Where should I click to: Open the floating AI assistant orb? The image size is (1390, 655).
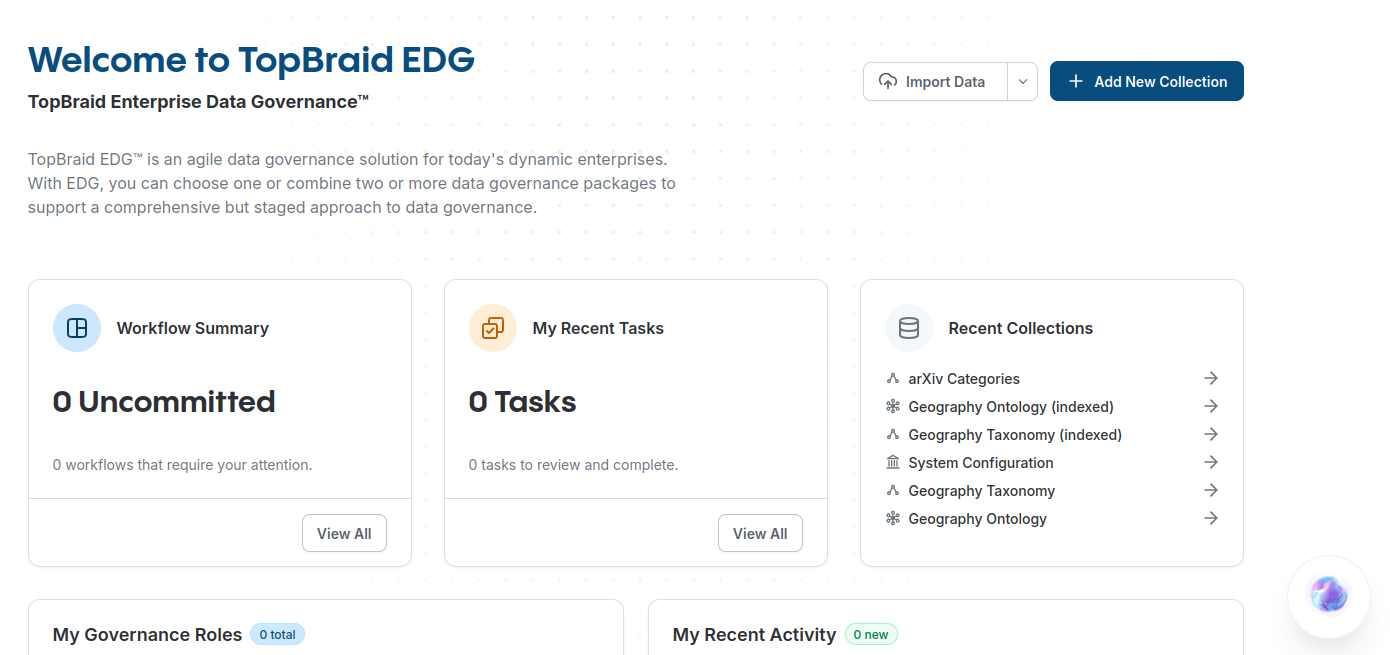coord(1329,596)
